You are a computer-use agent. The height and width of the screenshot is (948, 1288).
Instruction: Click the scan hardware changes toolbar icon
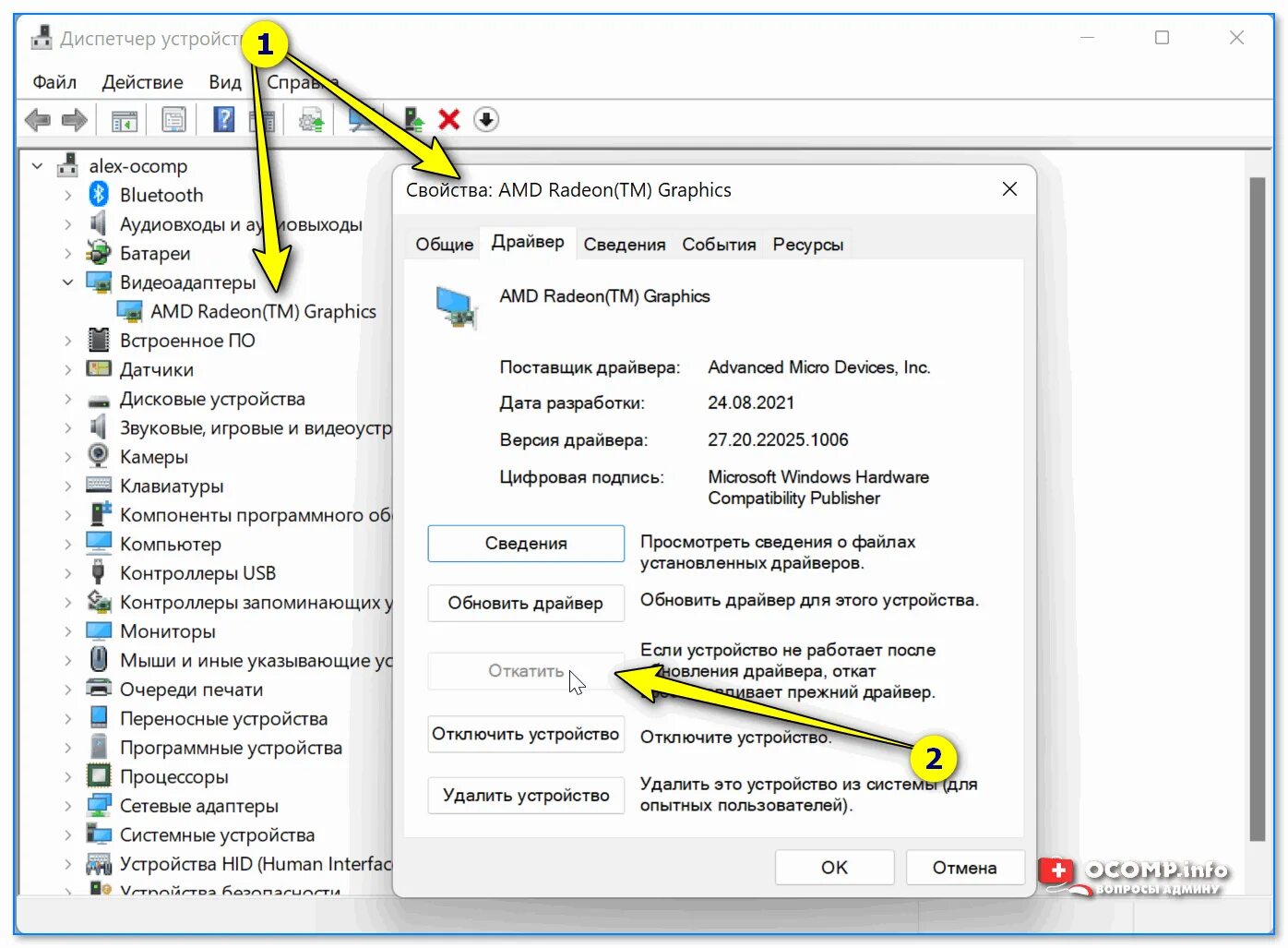361,120
